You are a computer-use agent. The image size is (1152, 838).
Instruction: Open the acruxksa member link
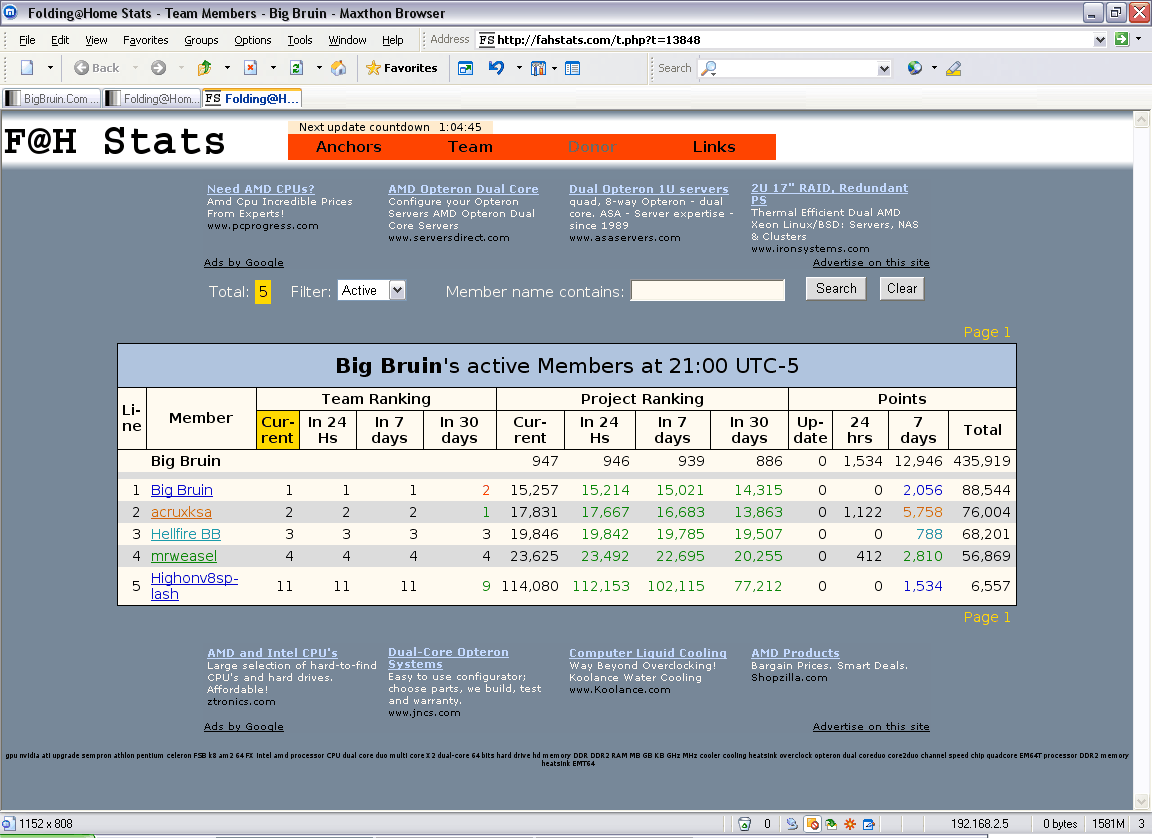pos(181,512)
